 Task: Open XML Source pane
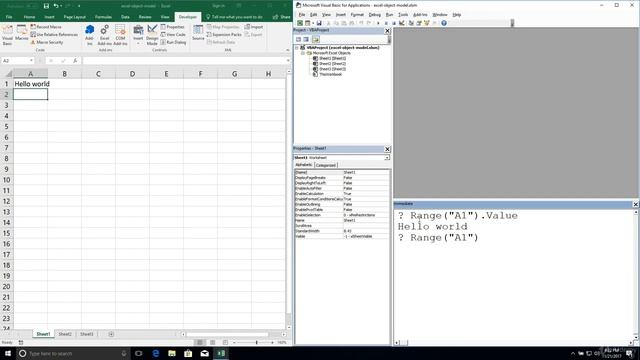pos(198,33)
